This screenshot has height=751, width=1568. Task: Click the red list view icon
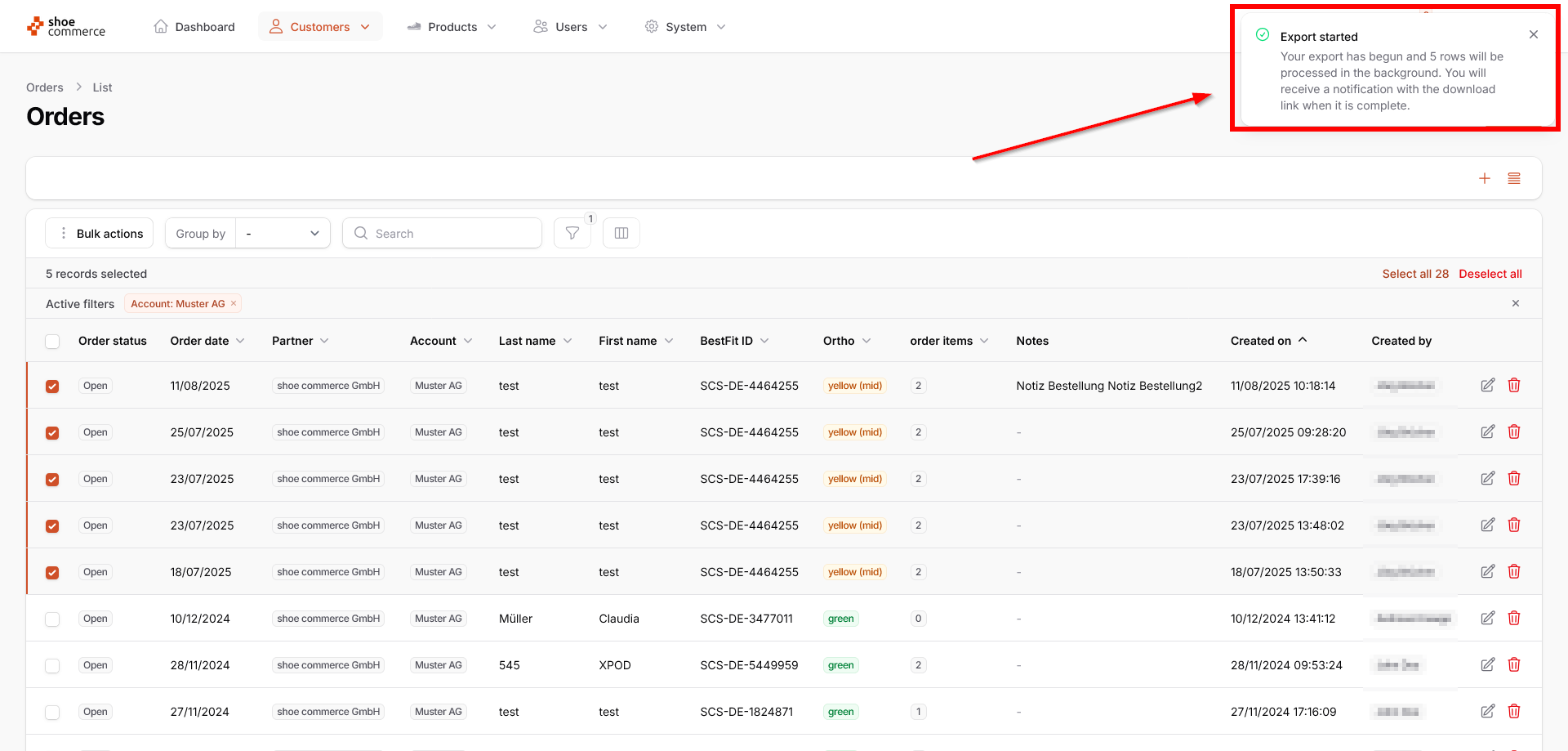pyautogui.click(x=1513, y=178)
